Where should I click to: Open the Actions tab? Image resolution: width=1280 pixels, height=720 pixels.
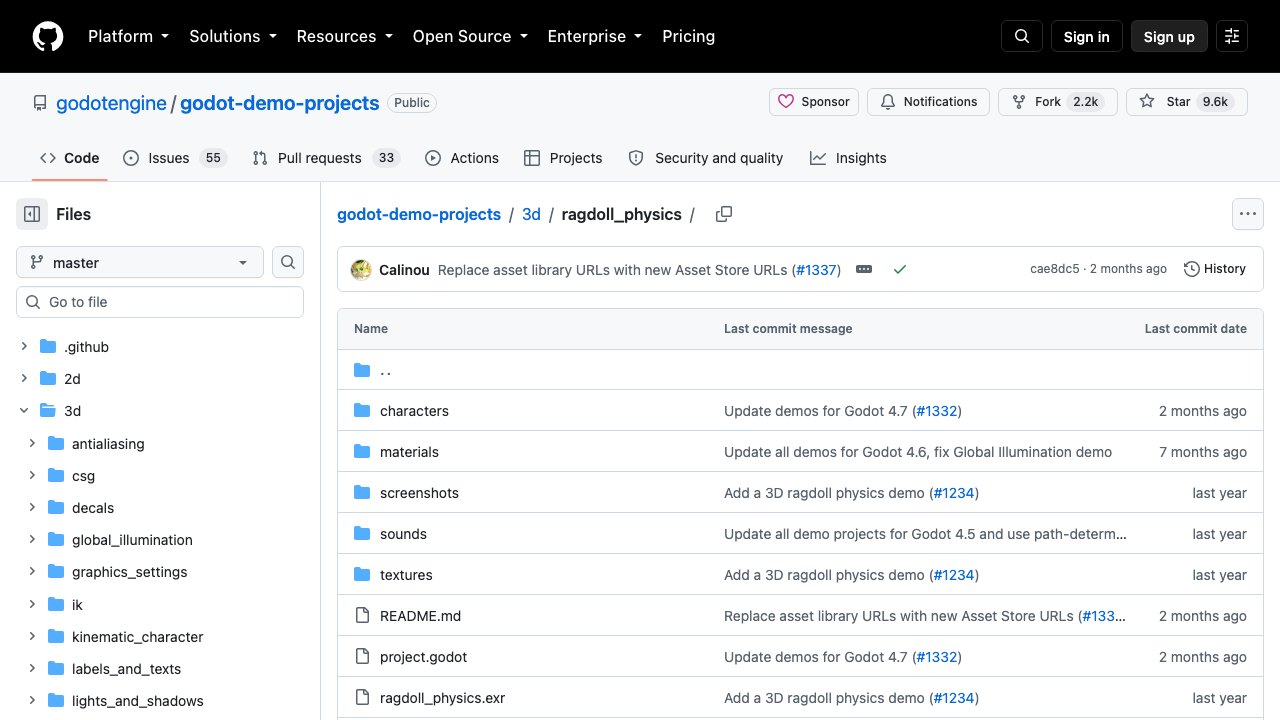click(x=462, y=158)
